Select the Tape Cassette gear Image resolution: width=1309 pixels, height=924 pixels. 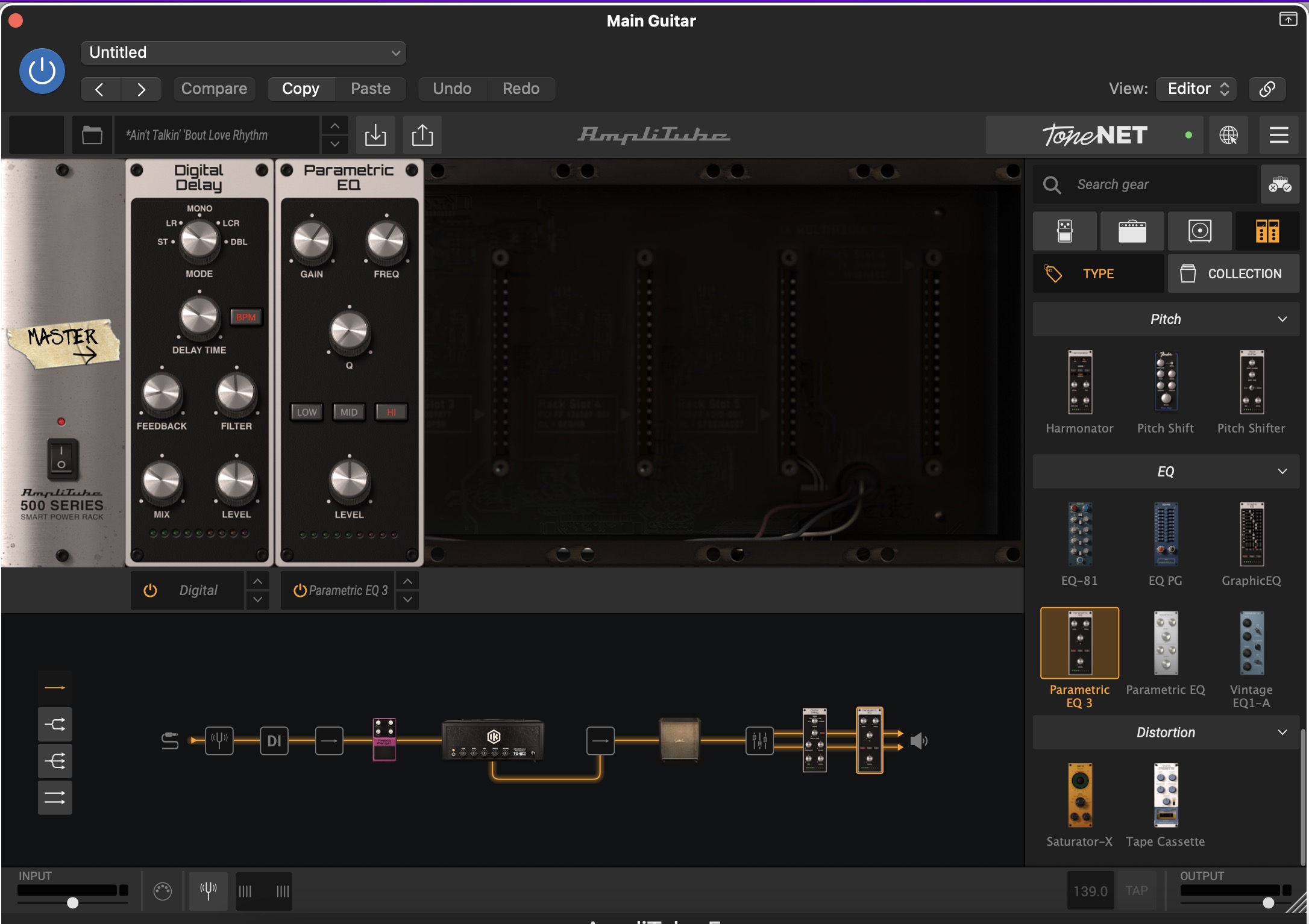coord(1166,805)
